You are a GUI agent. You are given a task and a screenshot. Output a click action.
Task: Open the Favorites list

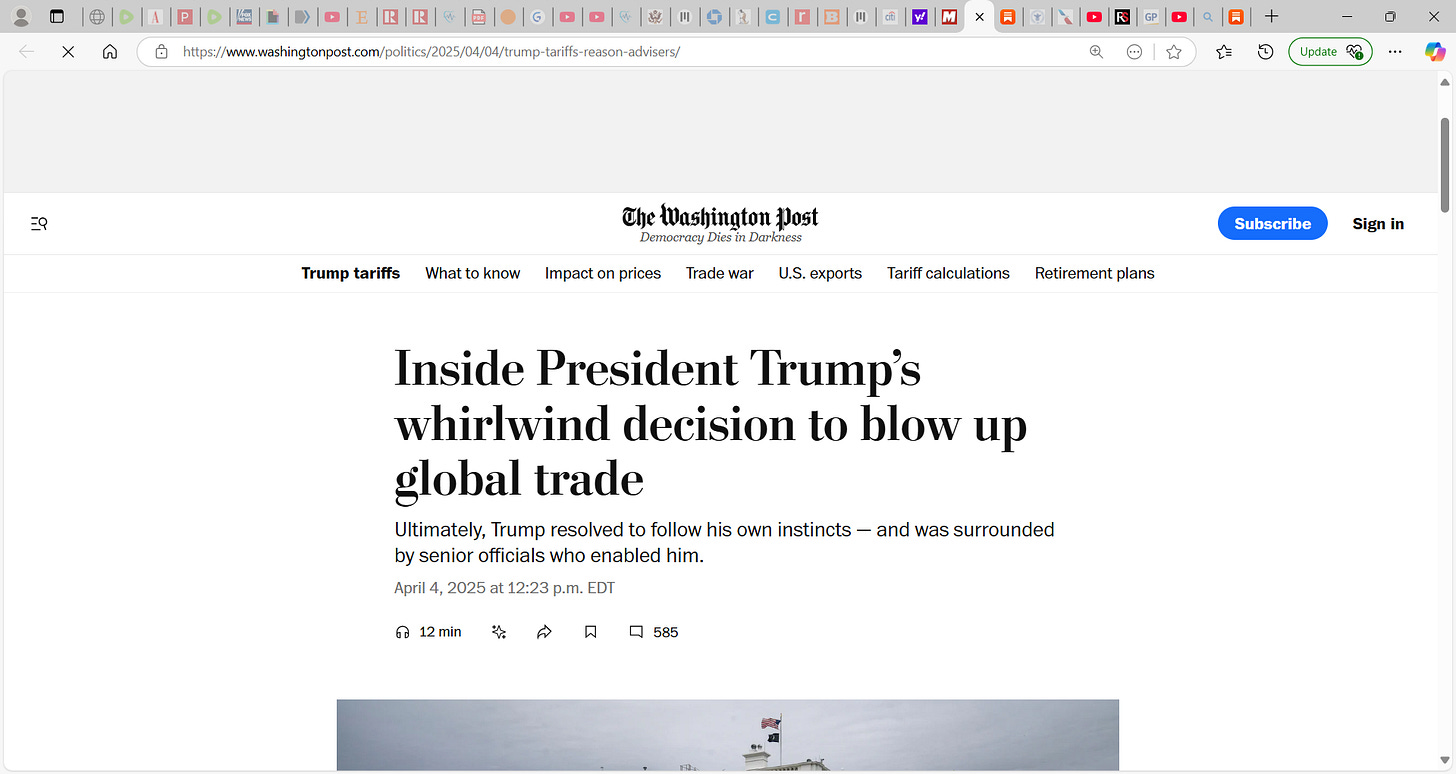[x=1224, y=52]
